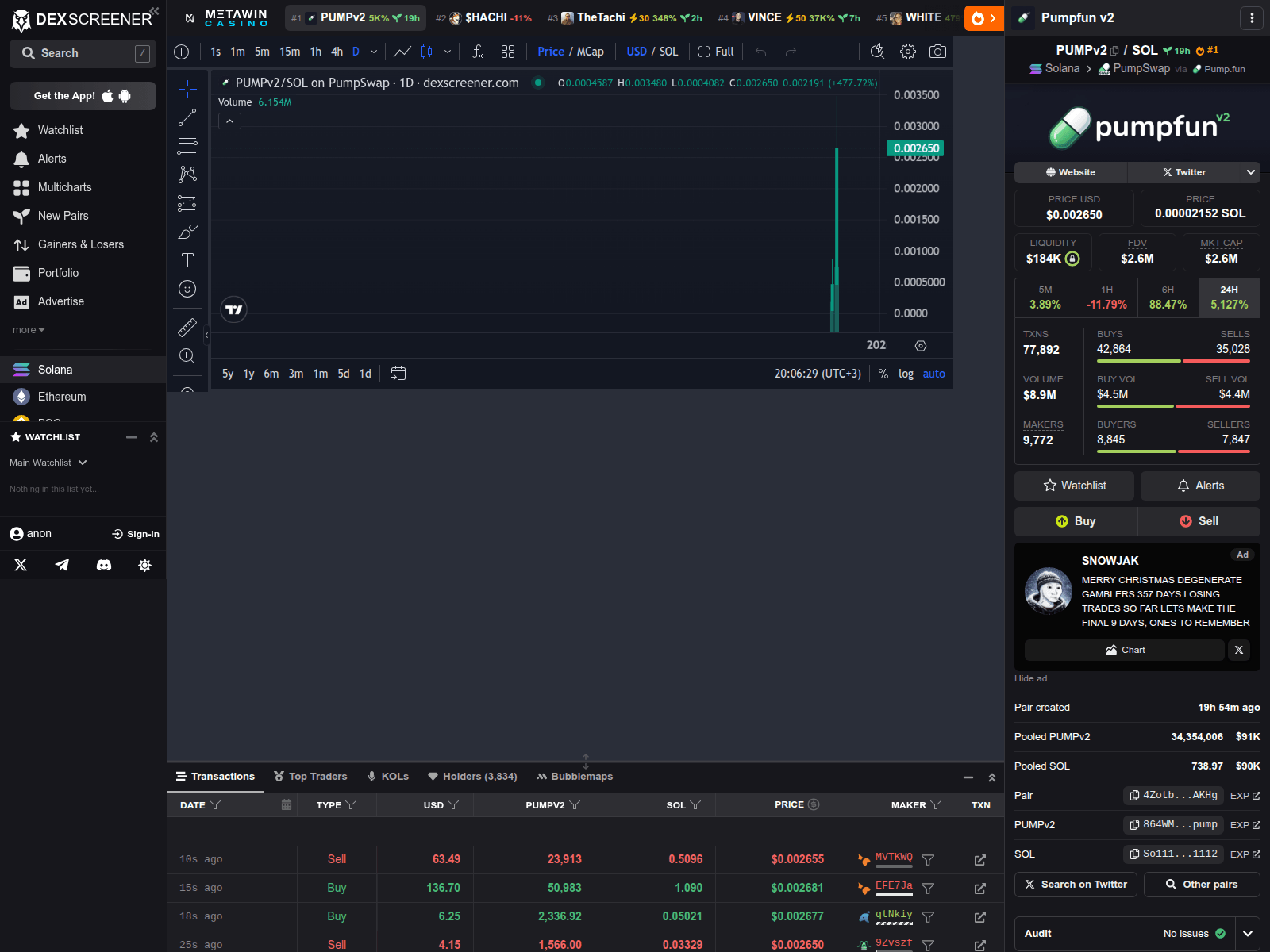Select the 24H stats tab

click(1229, 297)
